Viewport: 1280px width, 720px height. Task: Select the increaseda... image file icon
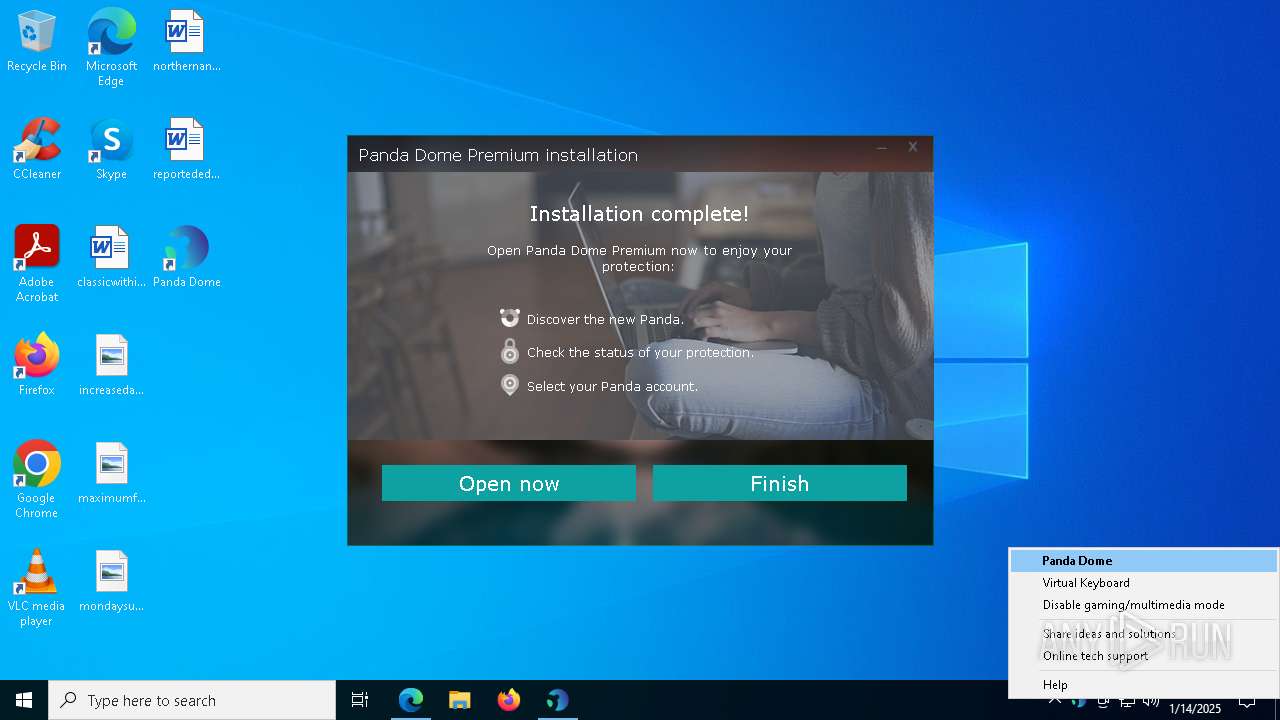tap(111, 365)
